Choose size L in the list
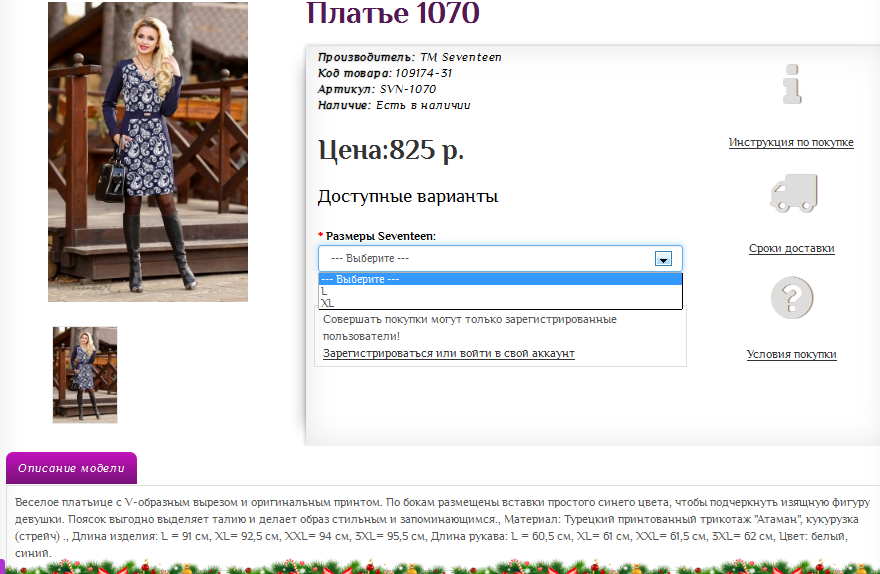This screenshot has height=574, width=880. 500,291
